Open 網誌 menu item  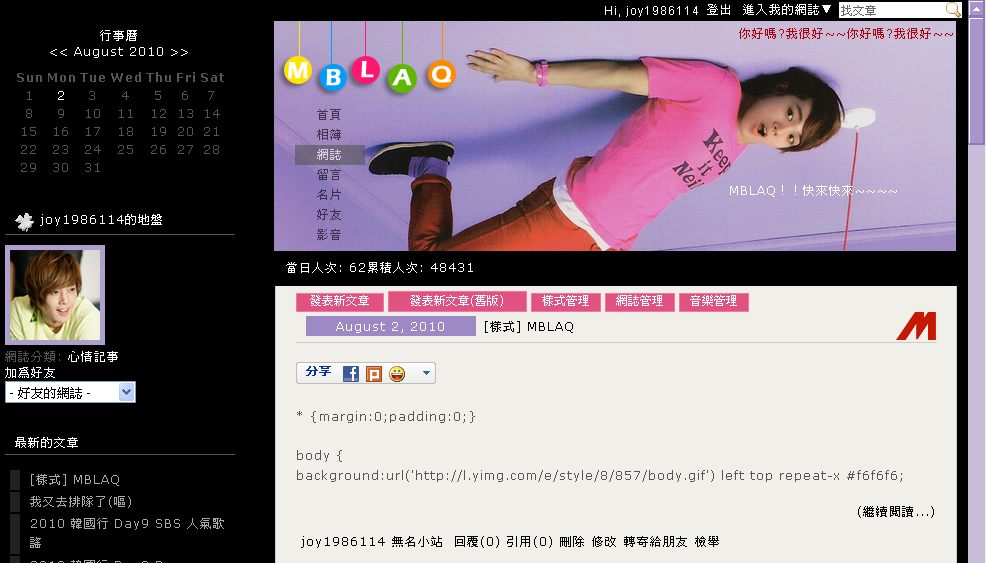pyautogui.click(x=329, y=155)
